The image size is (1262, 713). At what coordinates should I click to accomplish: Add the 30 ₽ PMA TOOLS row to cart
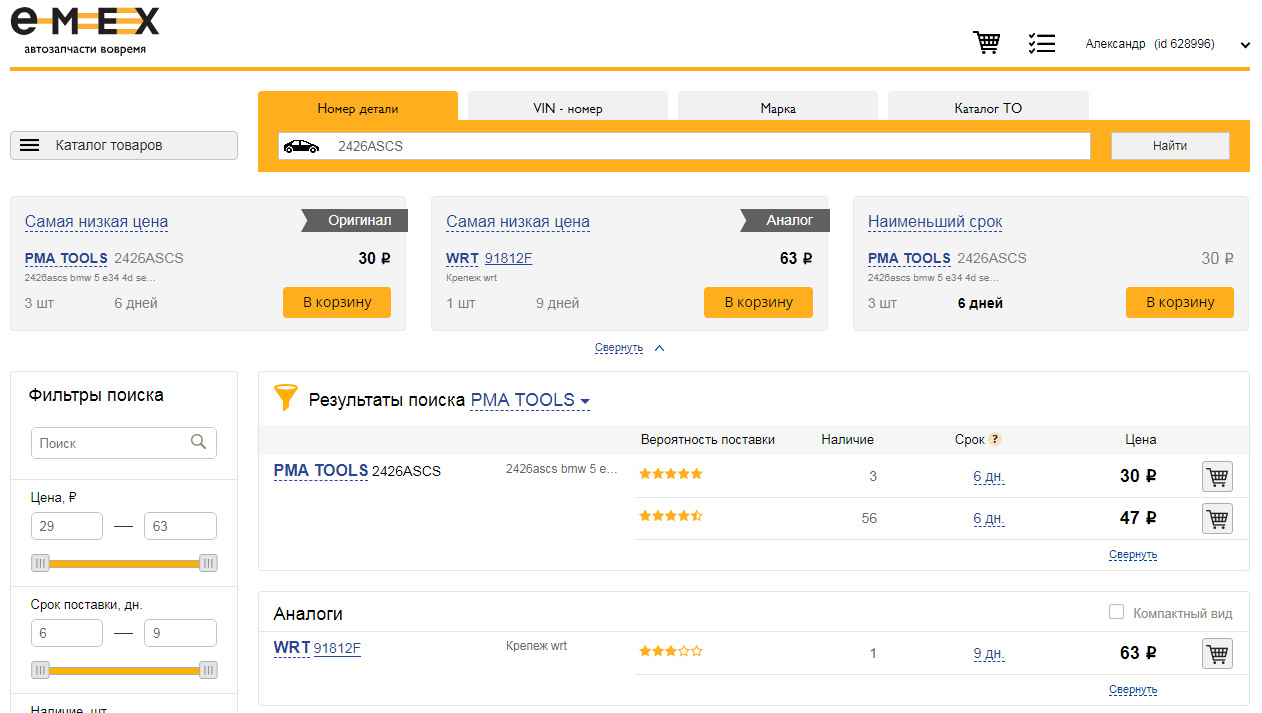[1217, 477]
